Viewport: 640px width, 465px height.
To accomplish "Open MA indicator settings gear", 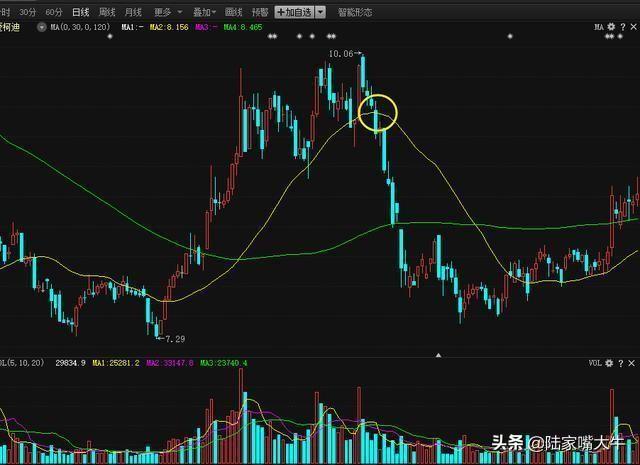I will (x=609, y=27).
